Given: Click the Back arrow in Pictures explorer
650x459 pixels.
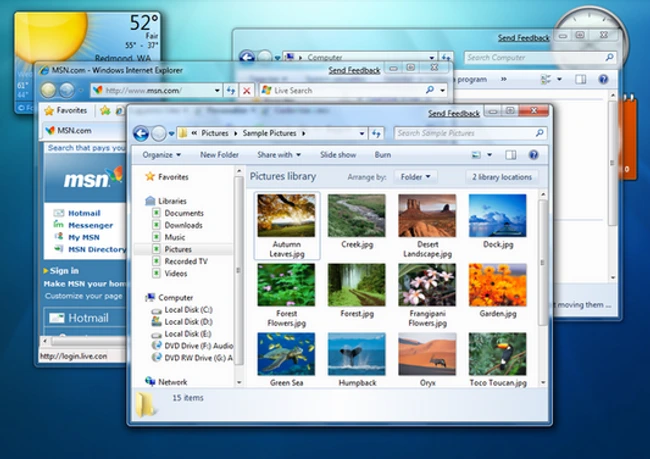Looking at the screenshot, I should tap(141, 133).
